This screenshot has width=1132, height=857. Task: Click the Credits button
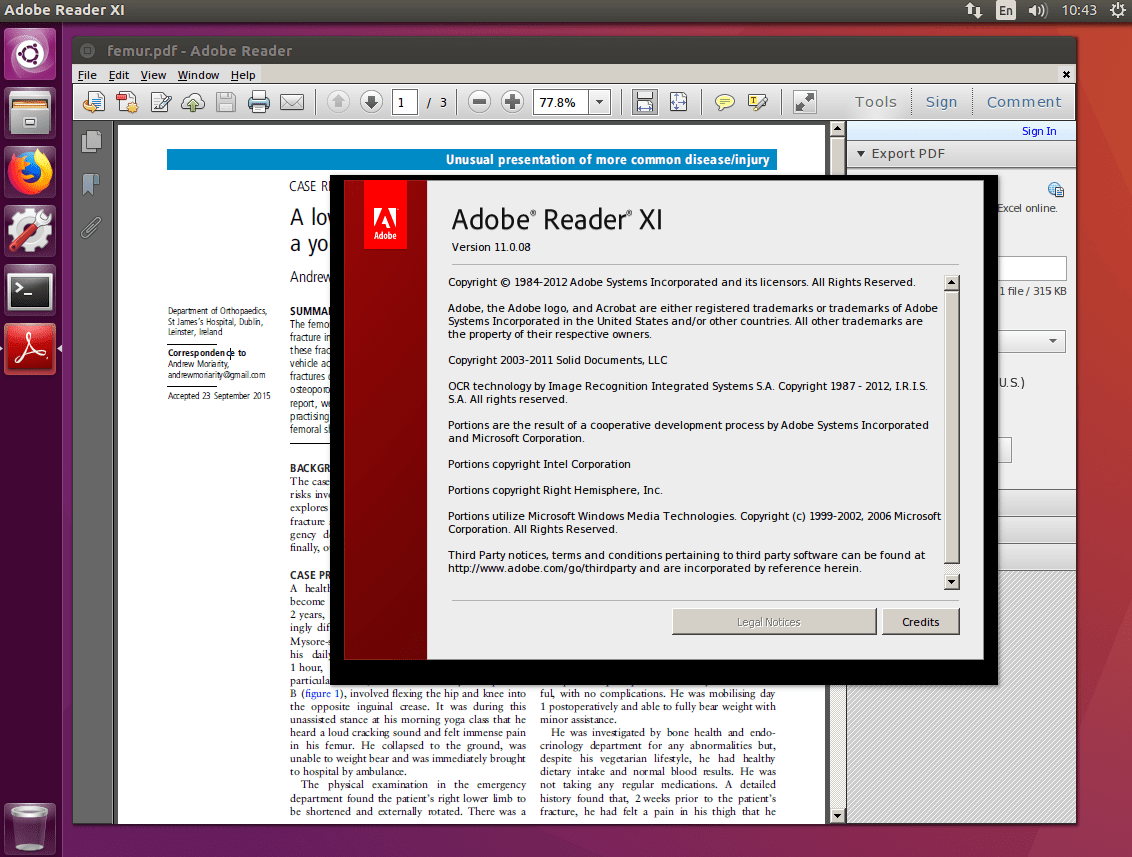[920, 622]
